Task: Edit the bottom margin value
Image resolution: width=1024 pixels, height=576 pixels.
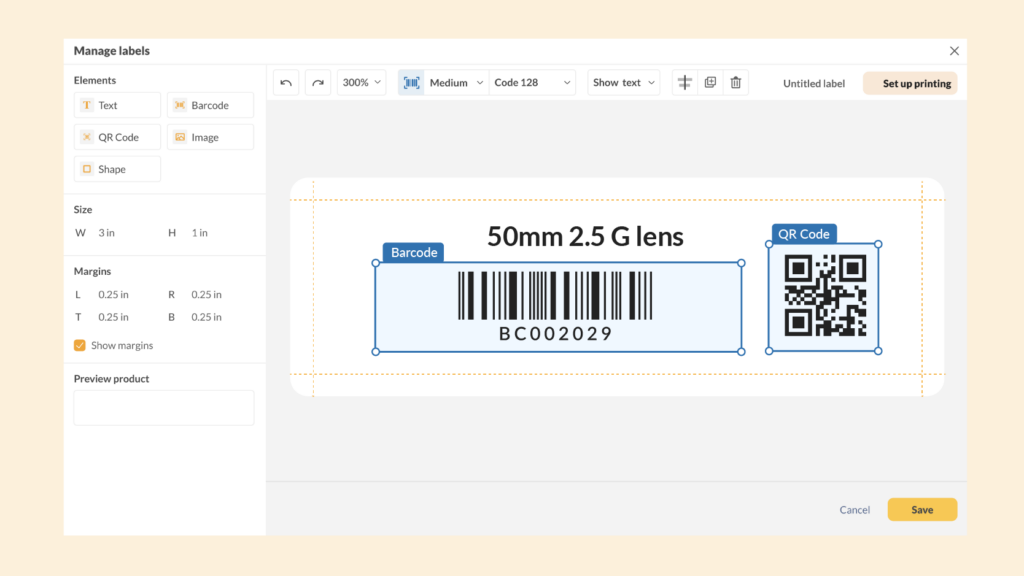Action: coord(206,317)
